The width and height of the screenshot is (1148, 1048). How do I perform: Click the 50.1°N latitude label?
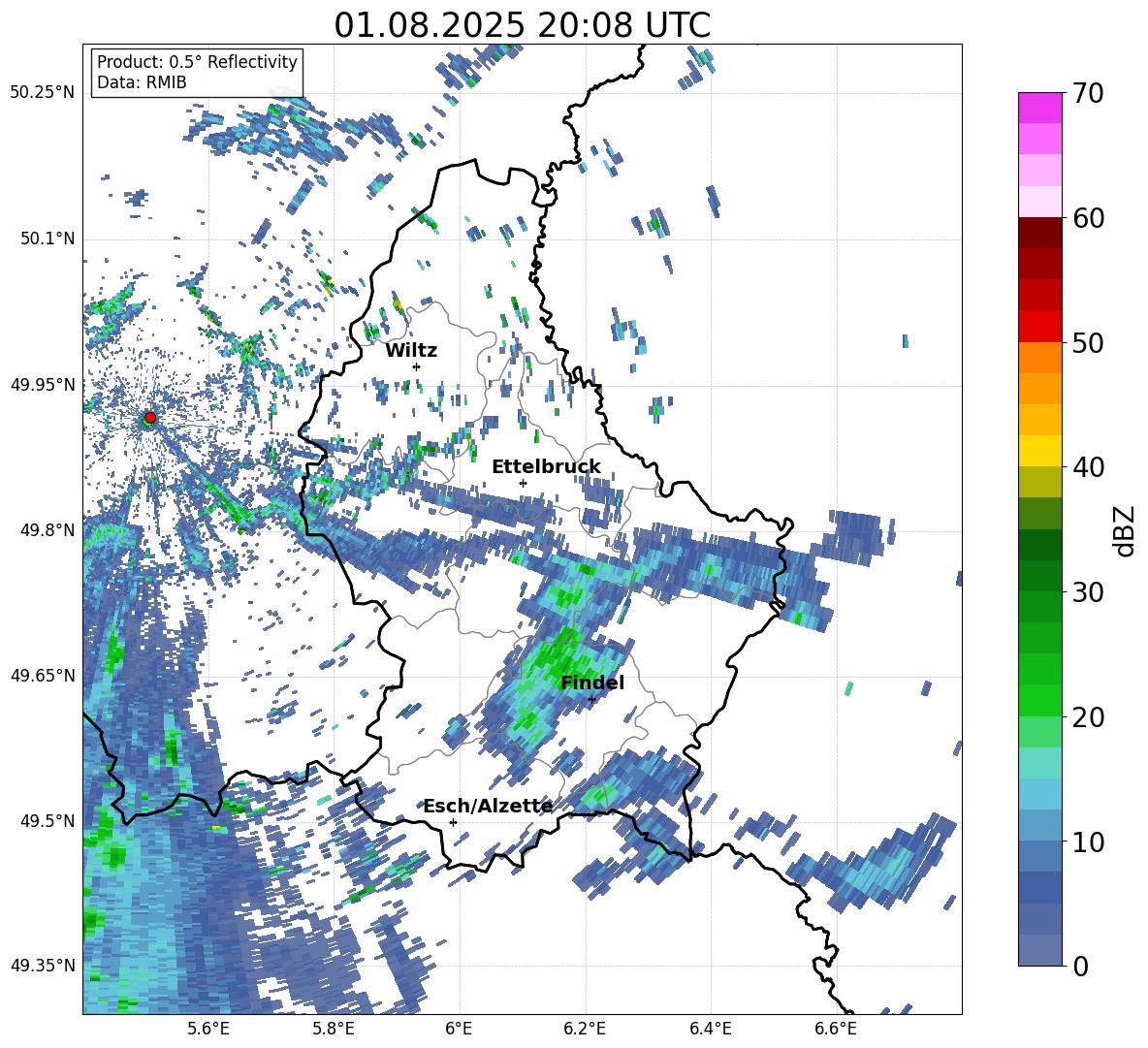(47, 238)
